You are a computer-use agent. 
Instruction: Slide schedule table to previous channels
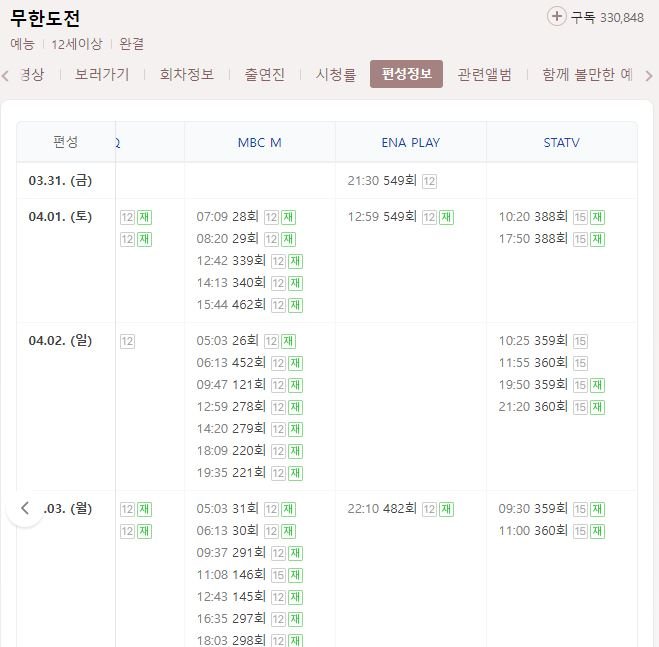[25, 508]
